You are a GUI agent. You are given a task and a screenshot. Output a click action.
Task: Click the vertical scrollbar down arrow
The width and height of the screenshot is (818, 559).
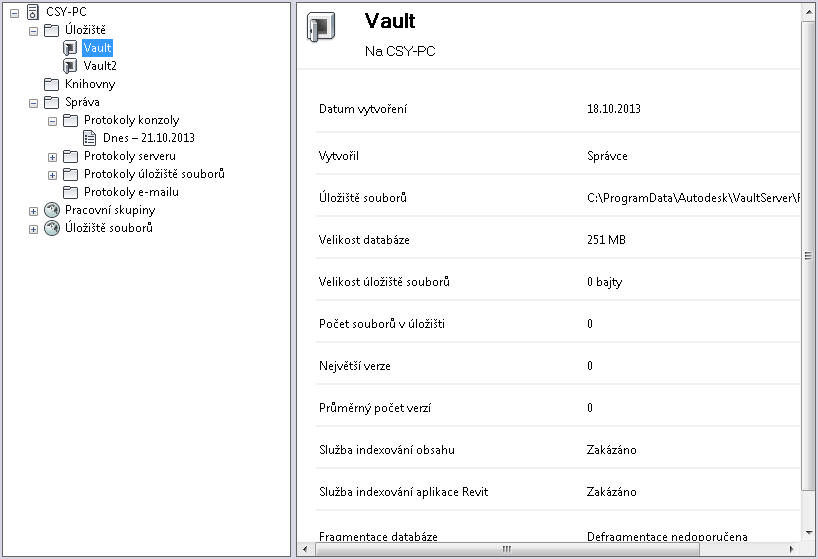(x=808, y=533)
